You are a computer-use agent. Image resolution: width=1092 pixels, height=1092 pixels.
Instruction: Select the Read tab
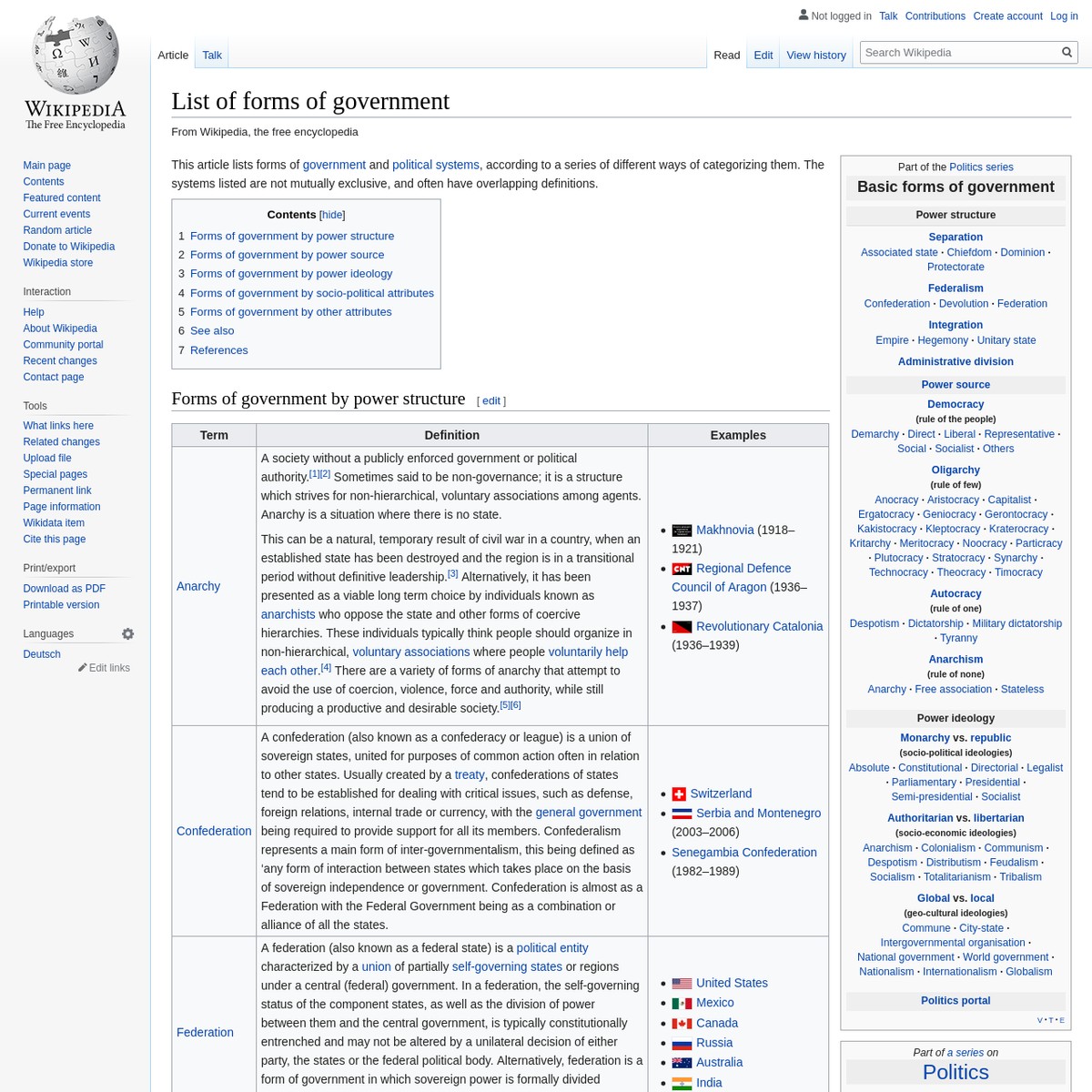[x=727, y=56]
